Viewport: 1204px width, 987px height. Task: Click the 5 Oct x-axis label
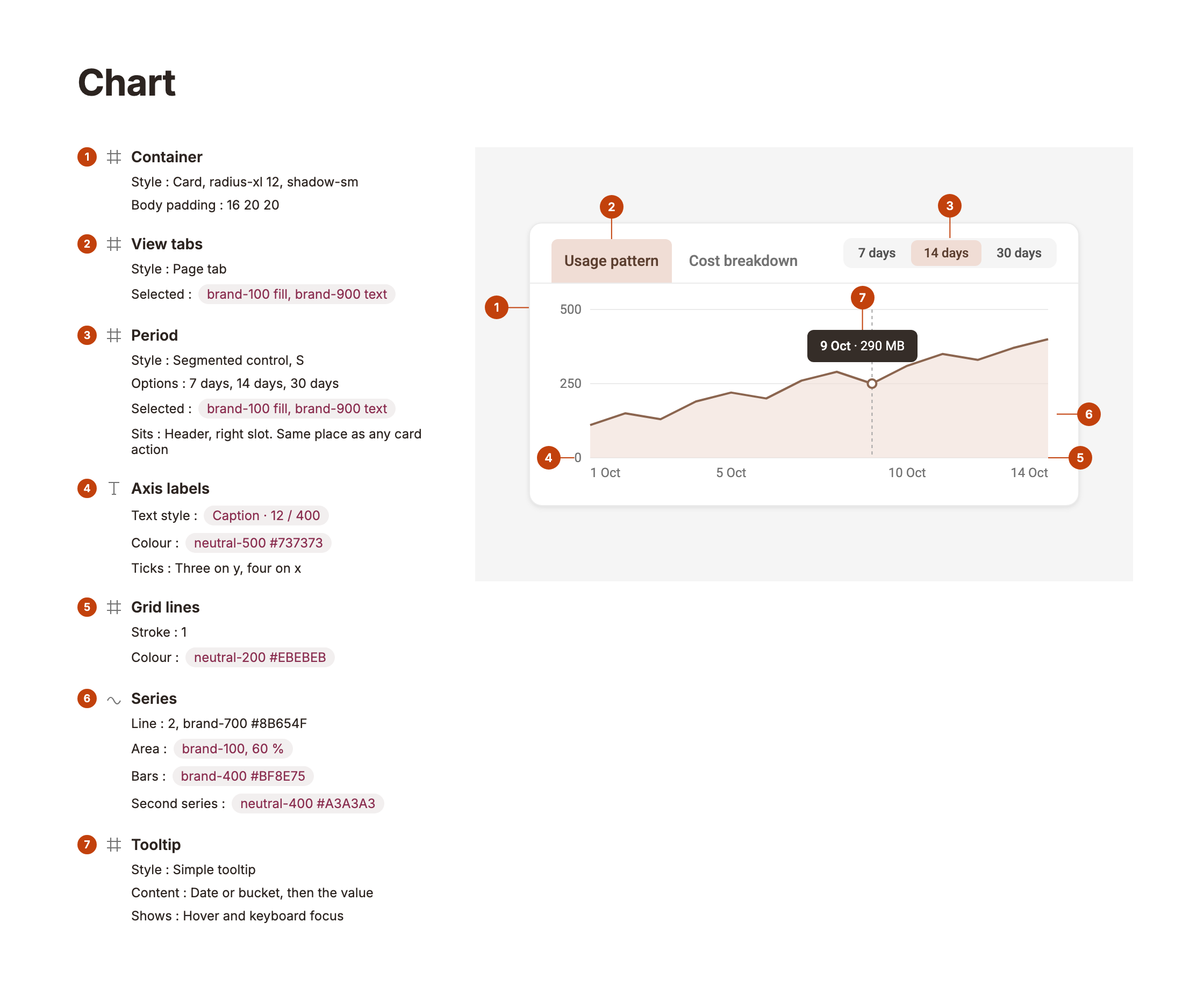pyautogui.click(x=730, y=472)
